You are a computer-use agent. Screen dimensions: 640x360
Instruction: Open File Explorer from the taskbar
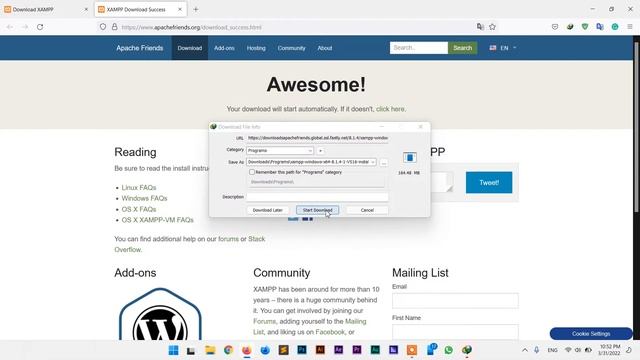point(210,350)
